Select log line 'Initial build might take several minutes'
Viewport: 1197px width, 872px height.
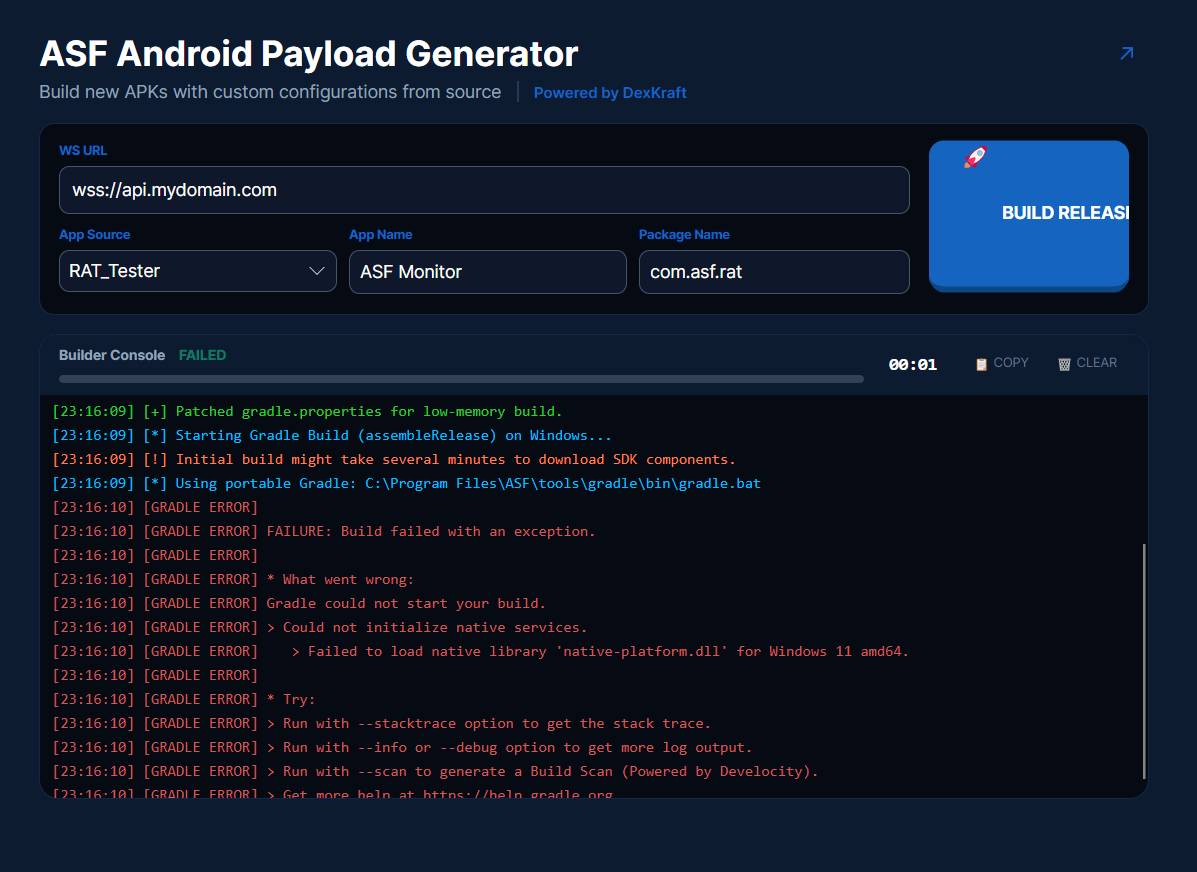pyautogui.click(x=394, y=460)
